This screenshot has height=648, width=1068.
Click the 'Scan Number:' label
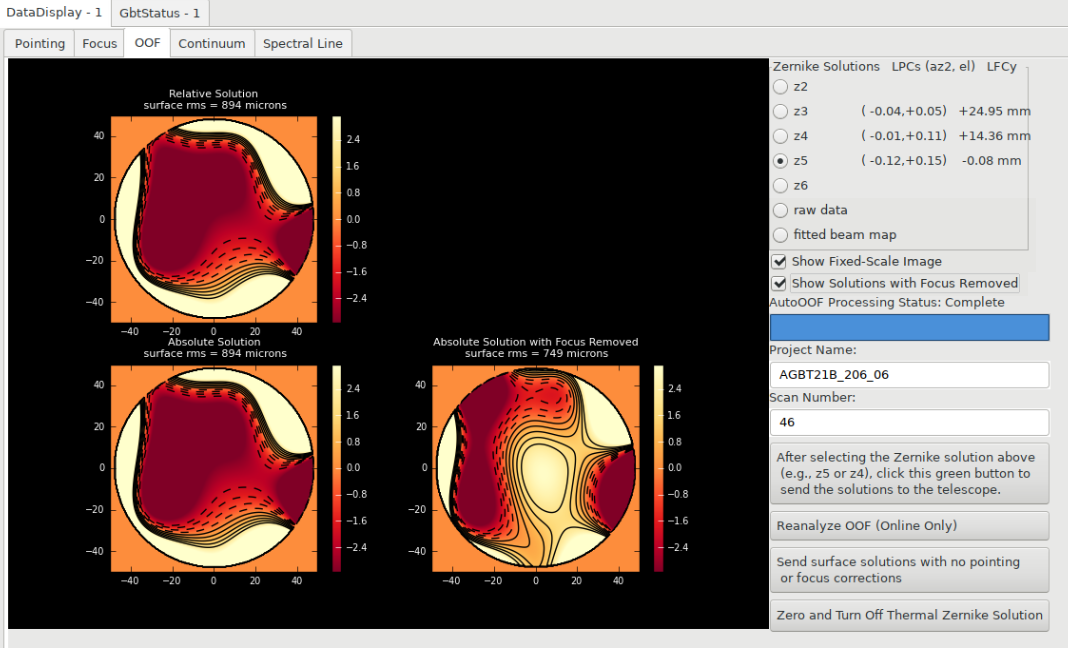point(813,397)
